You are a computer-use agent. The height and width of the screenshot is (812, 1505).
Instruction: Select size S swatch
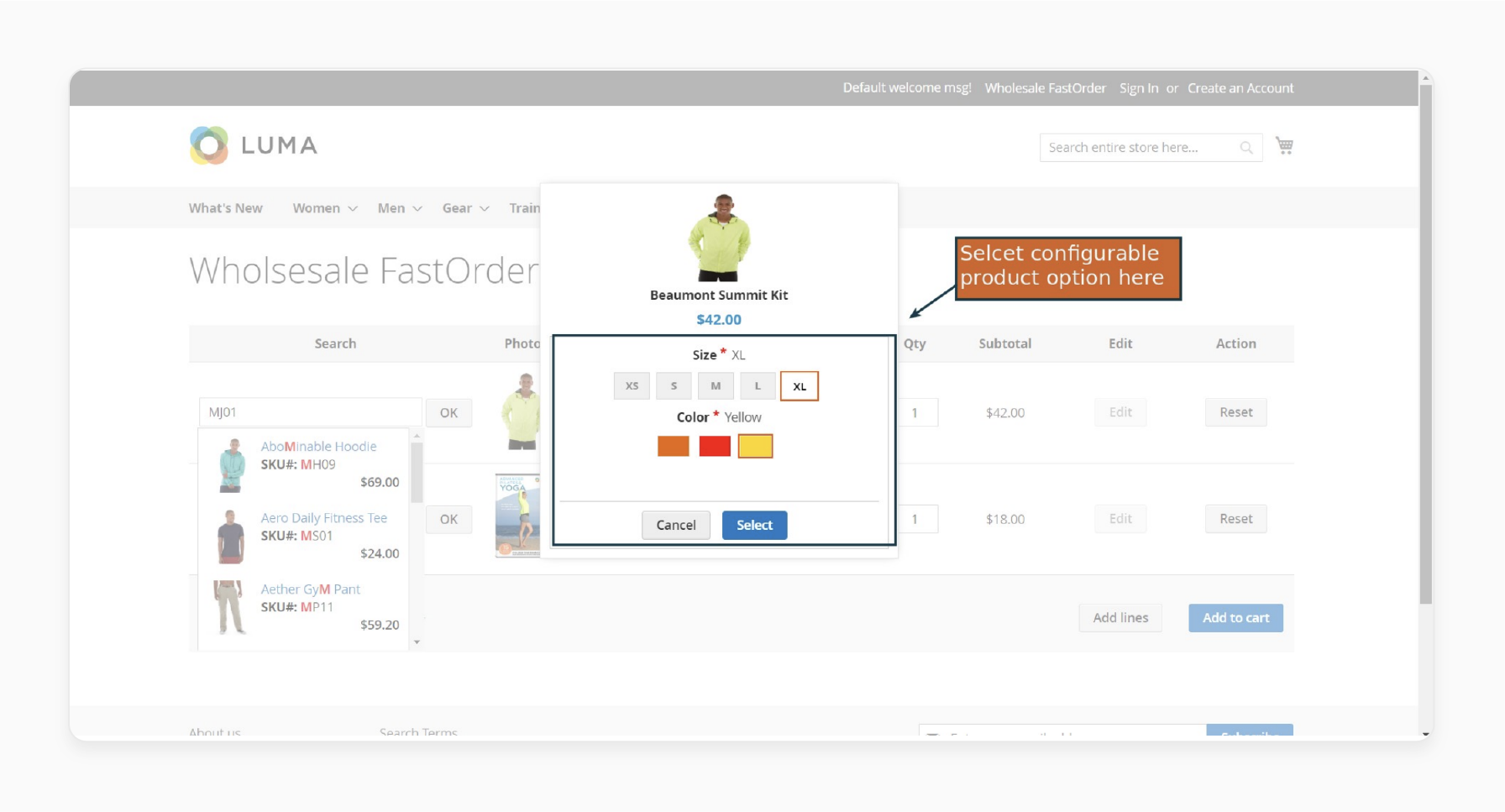click(x=674, y=386)
